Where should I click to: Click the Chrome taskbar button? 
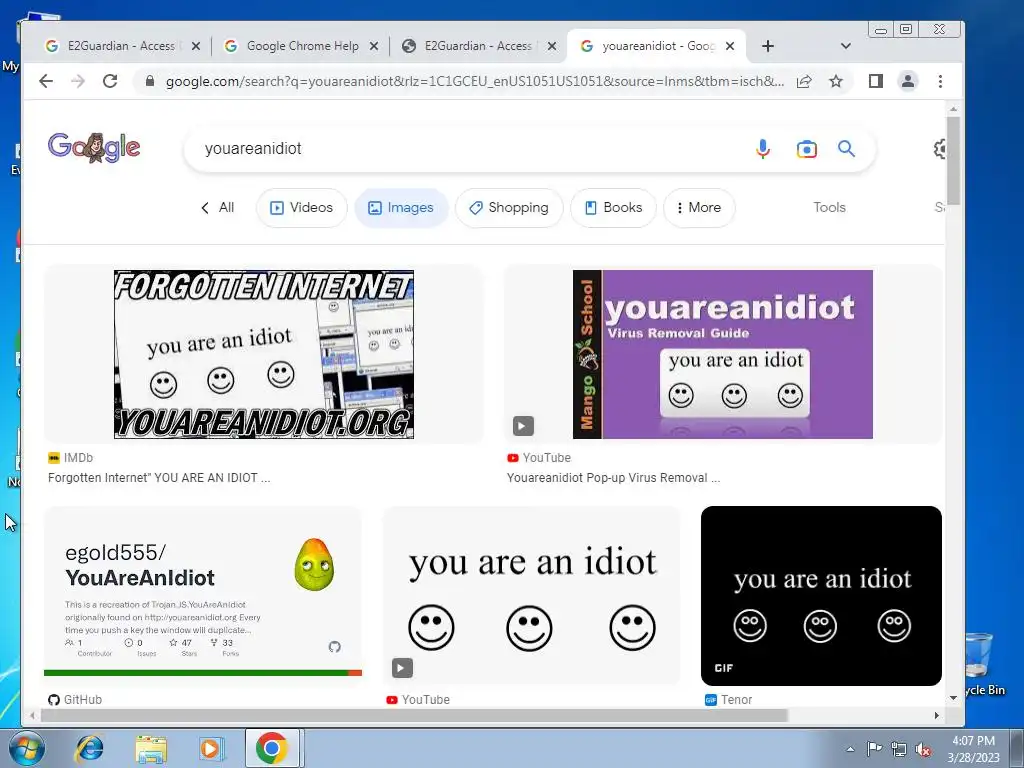(272, 748)
